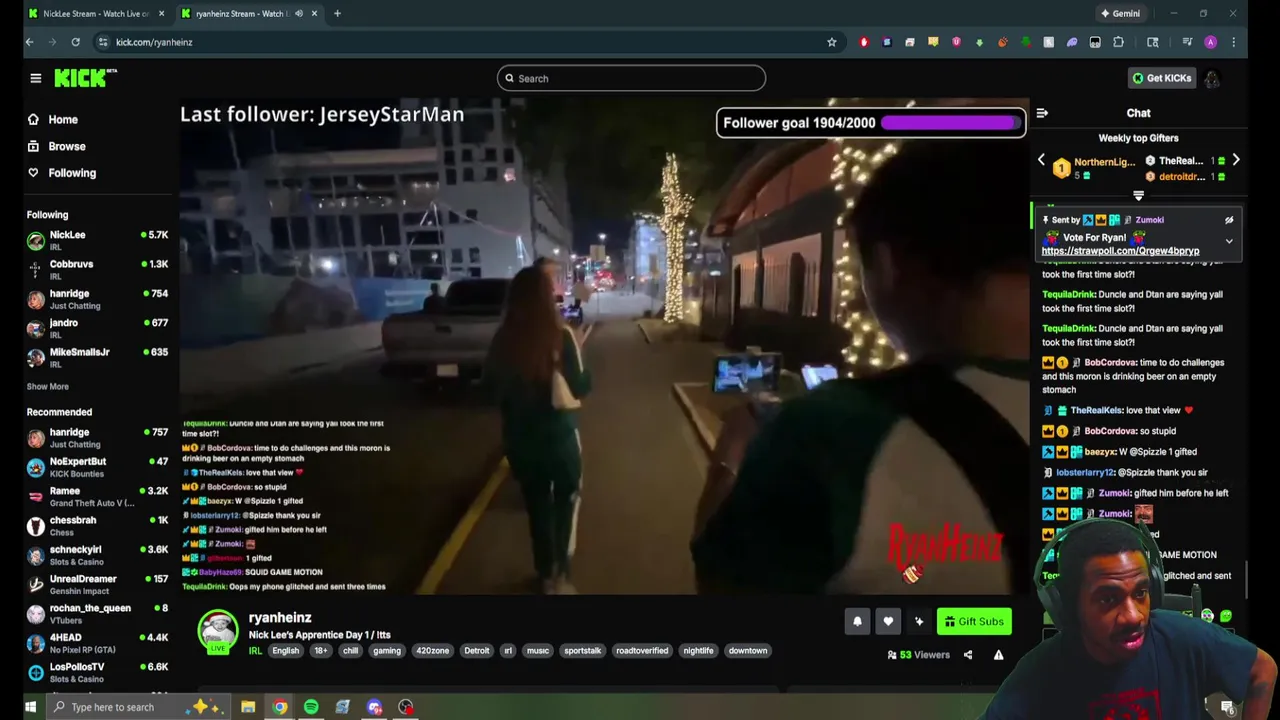
Task: Click the Detroit tag
Action: (x=476, y=651)
